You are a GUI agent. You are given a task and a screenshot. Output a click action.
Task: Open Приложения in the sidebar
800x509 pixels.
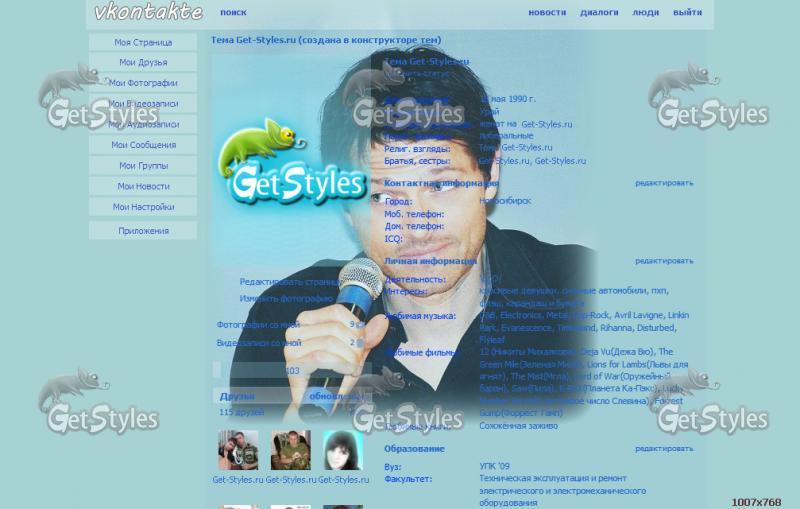143,231
